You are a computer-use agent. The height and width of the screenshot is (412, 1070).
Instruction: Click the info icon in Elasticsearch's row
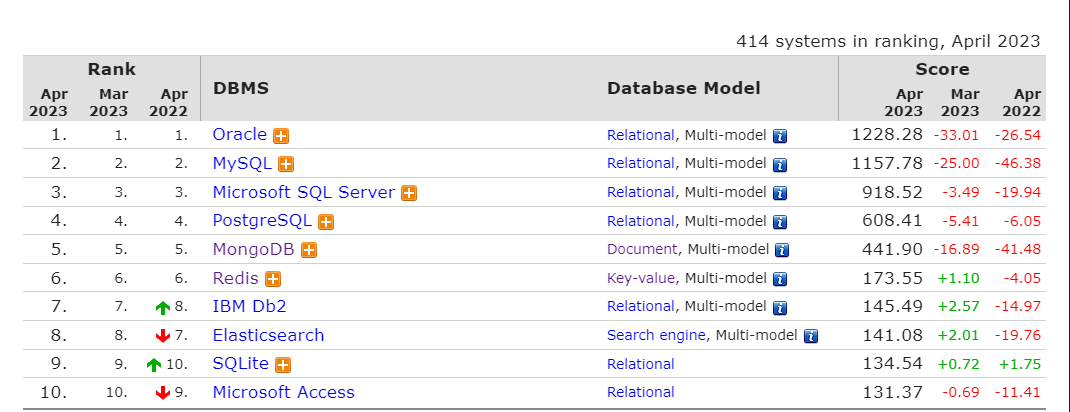[x=811, y=336]
